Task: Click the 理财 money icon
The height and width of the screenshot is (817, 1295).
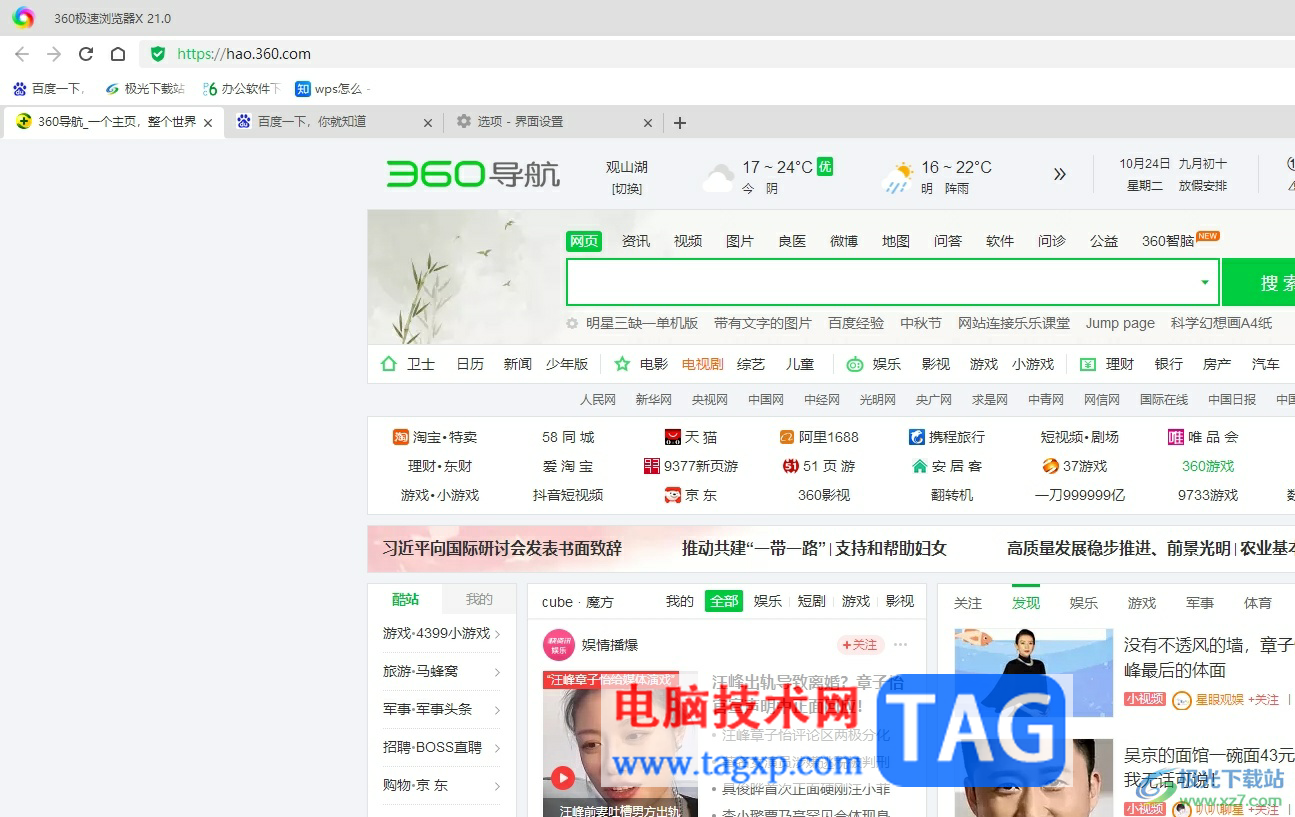Action: click(x=1087, y=364)
